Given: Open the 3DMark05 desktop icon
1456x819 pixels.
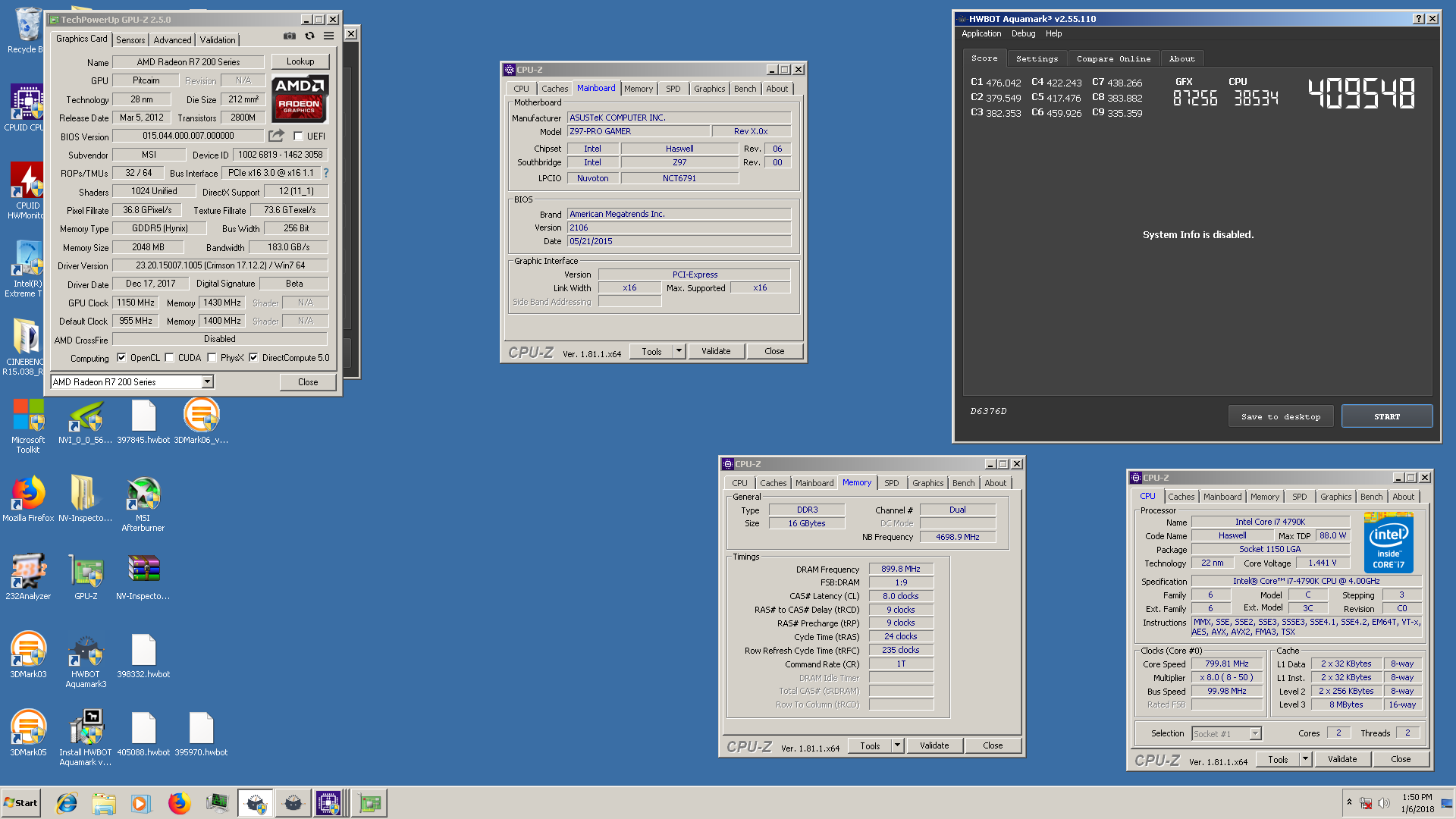Looking at the screenshot, I should 28,733.
